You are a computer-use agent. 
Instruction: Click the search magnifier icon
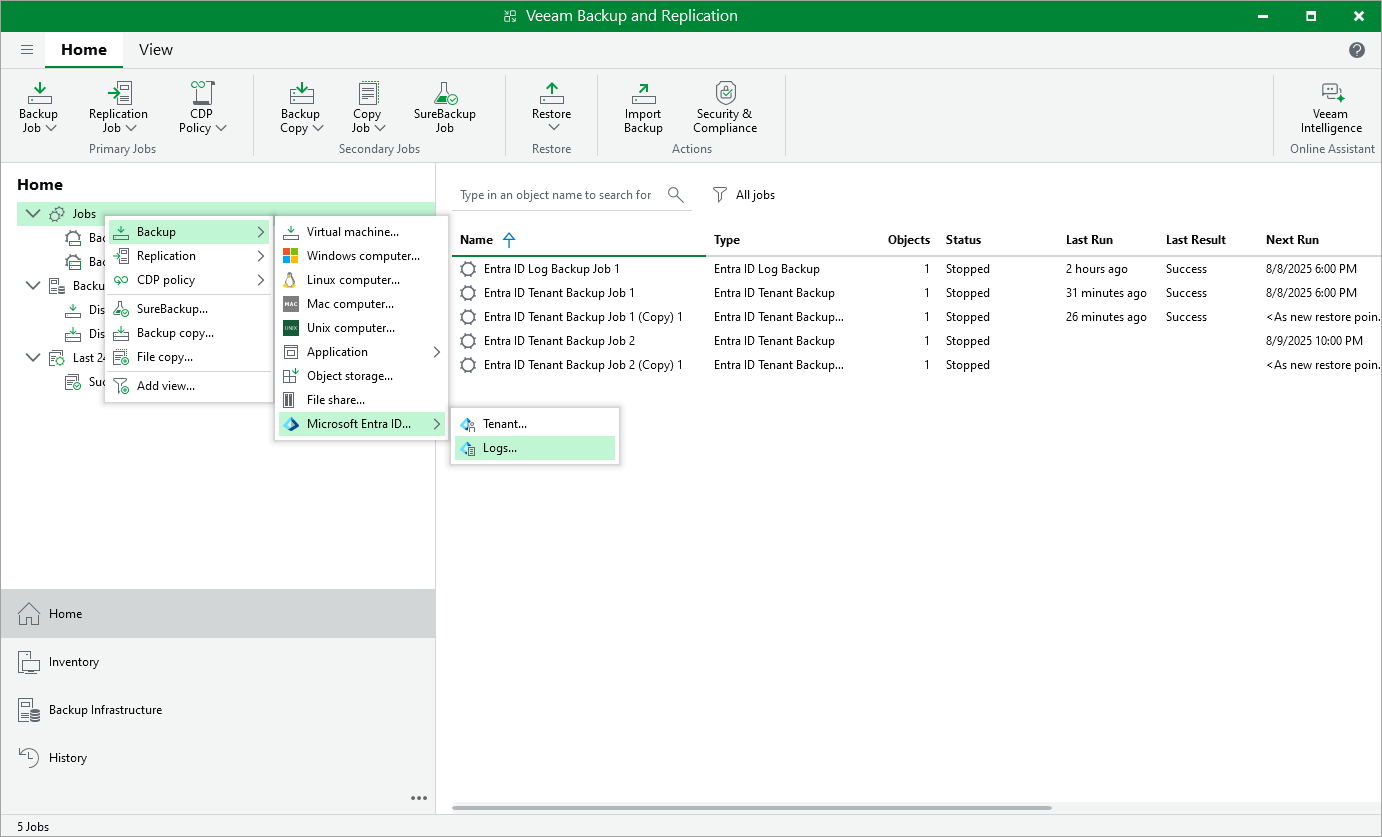[x=676, y=194]
